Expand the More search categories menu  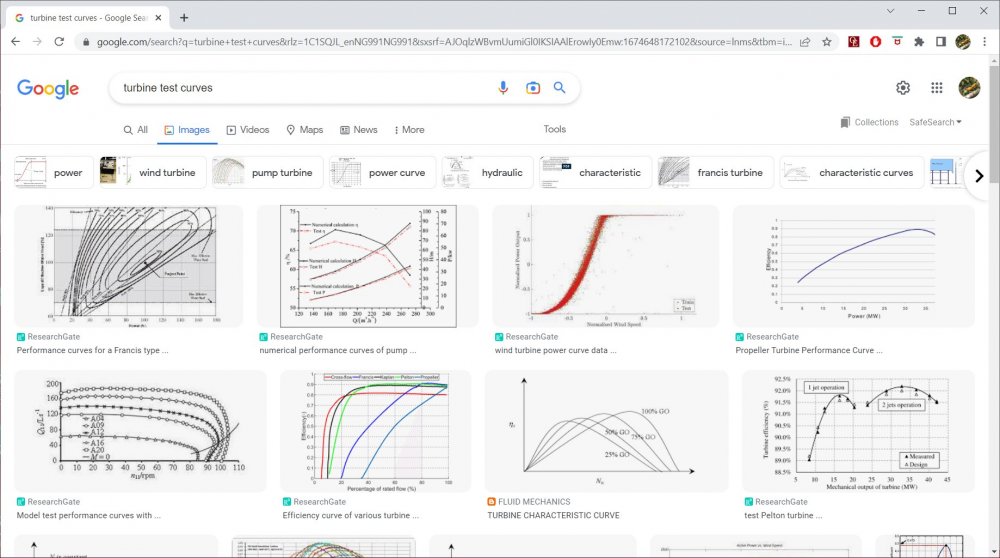[409, 130]
